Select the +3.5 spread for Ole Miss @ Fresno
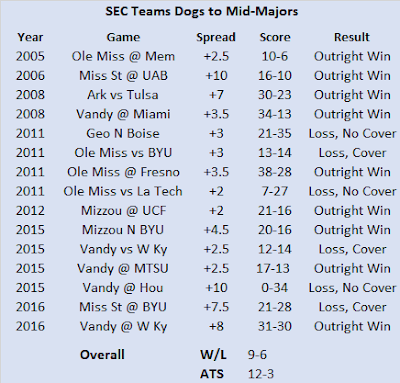The width and height of the screenshot is (400, 383). coord(216,172)
